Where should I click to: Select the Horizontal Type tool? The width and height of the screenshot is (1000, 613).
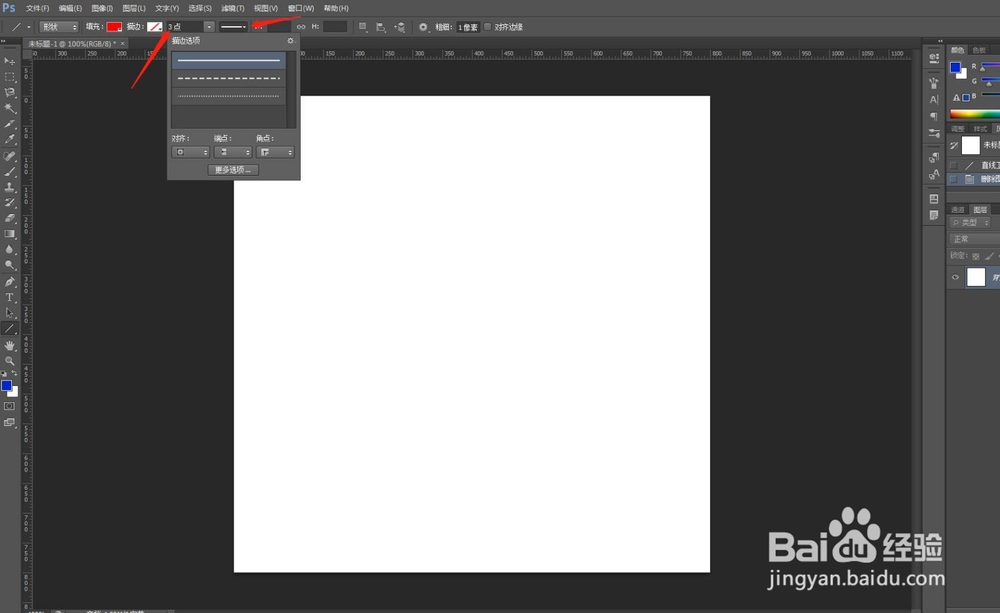[10, 297]
